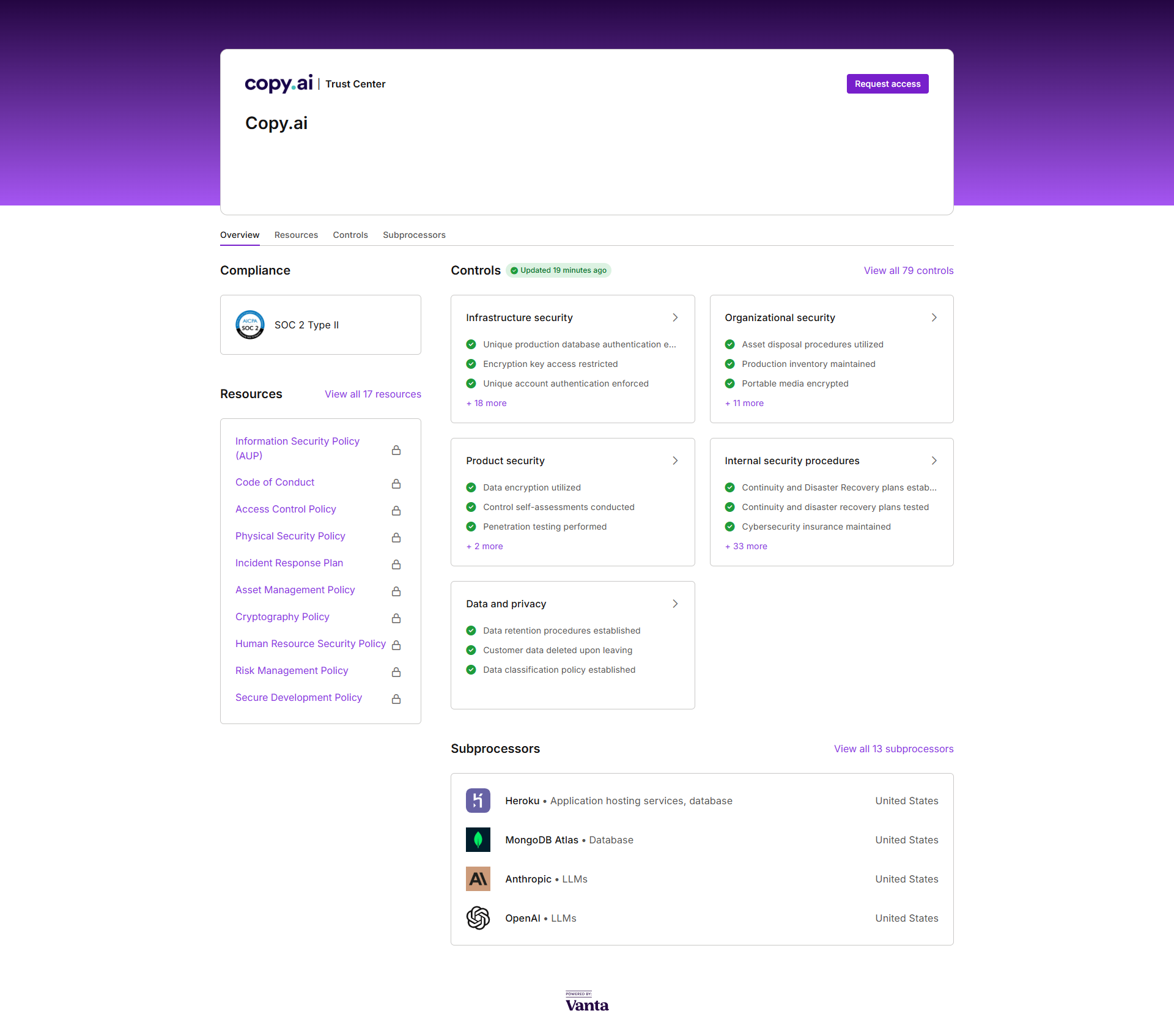1174x1036 pixels.
Task: Click the Anthropic logo icon
Action: (478, 879)
